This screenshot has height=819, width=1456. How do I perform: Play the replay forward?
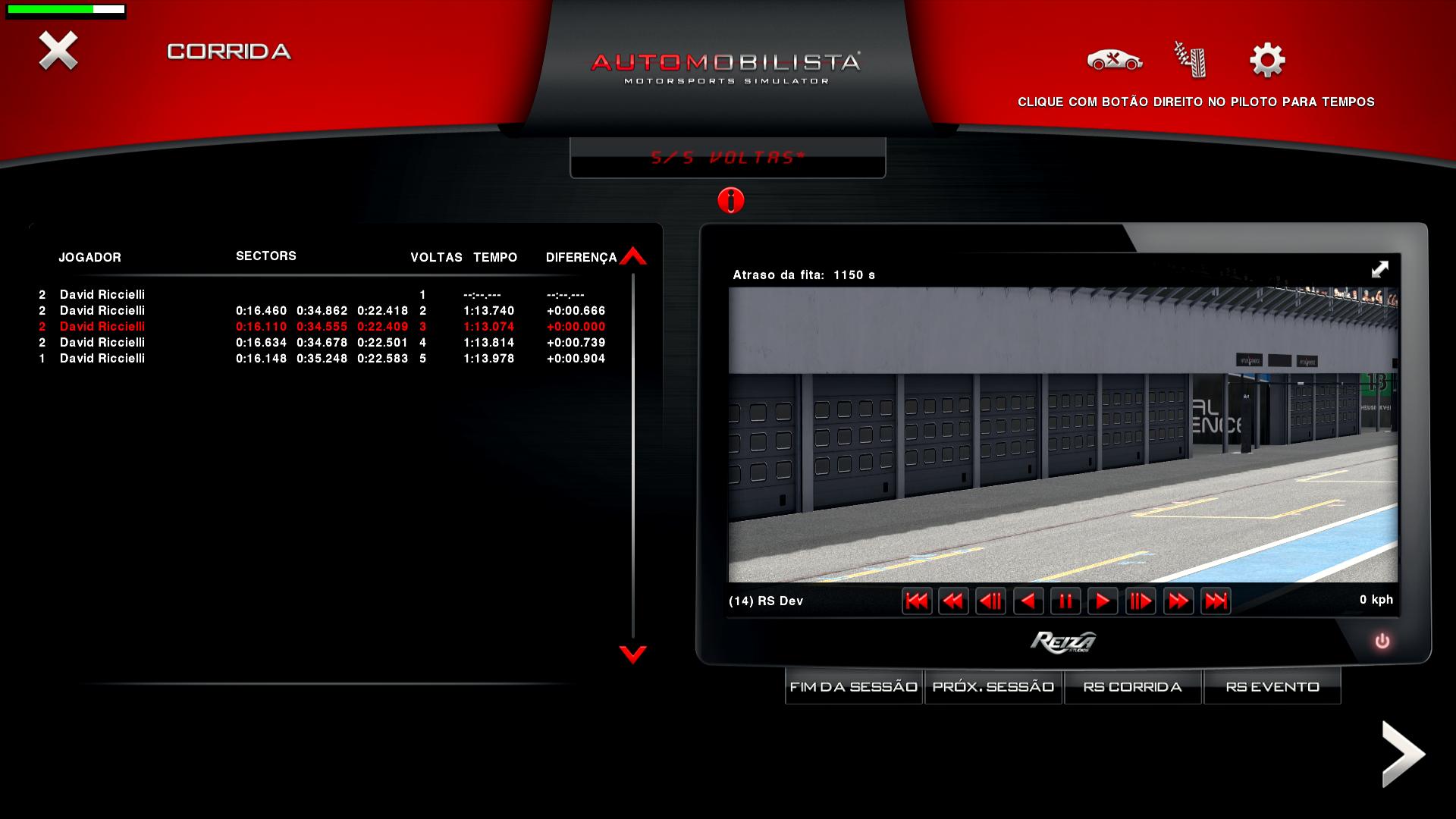pyautogui.click(x=1103, y=601)
